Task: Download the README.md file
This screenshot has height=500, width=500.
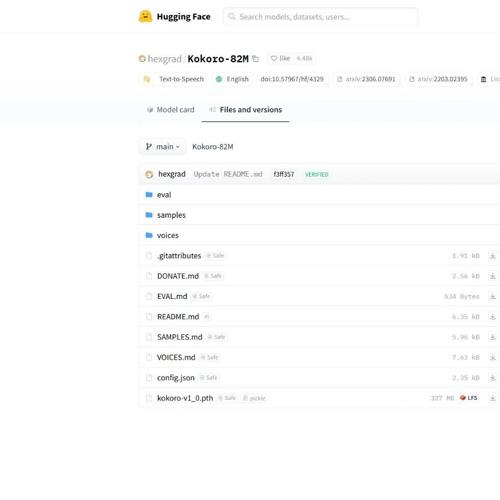Action: pyautogui.click(x=492, y=317)
